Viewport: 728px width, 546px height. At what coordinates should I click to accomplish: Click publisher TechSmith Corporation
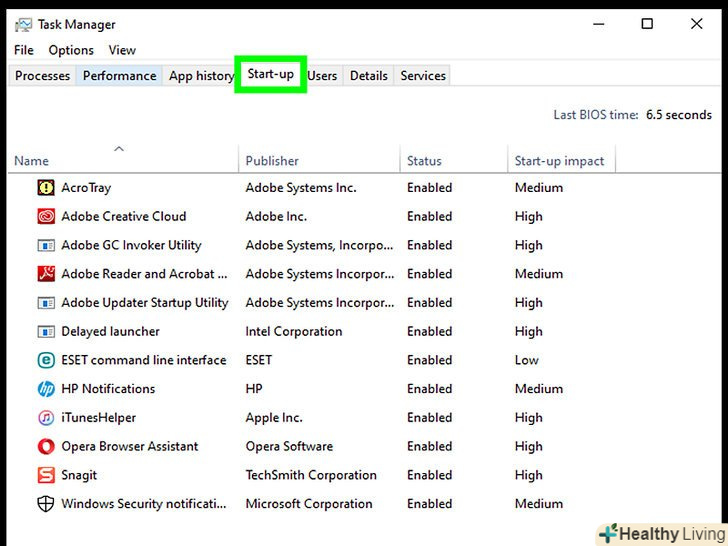[311, 475]
